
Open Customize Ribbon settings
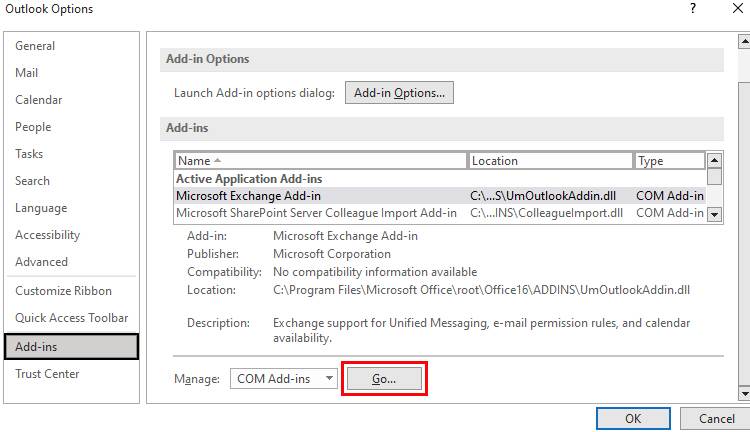click(x=63, y=291)
